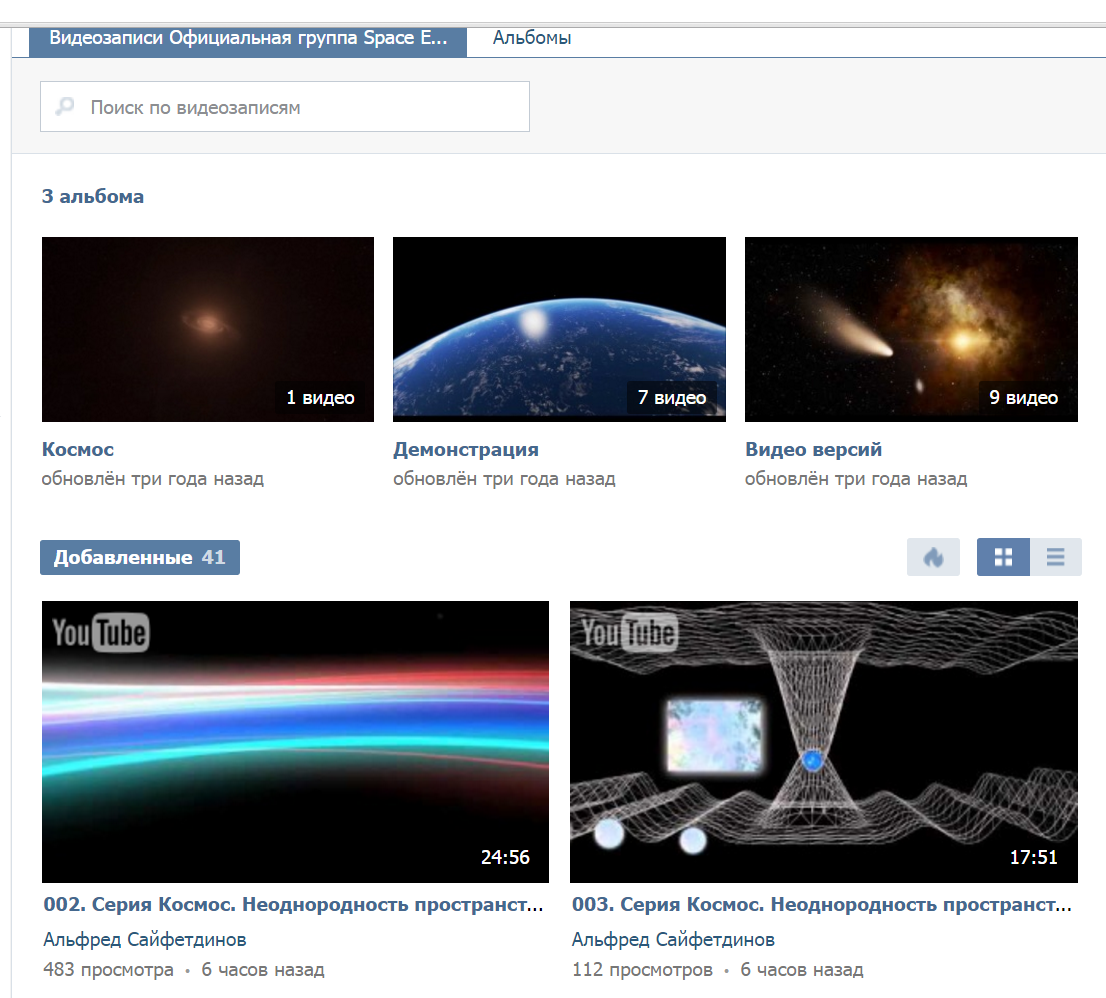
Task: Open the Добавленные 41 section
Action: tap(140, 557)
